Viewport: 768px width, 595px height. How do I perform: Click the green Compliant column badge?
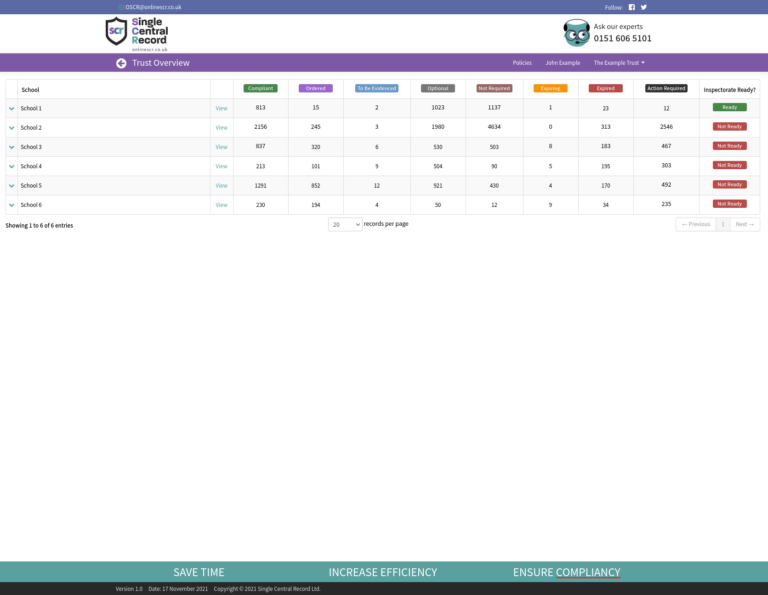click(260, 88)
